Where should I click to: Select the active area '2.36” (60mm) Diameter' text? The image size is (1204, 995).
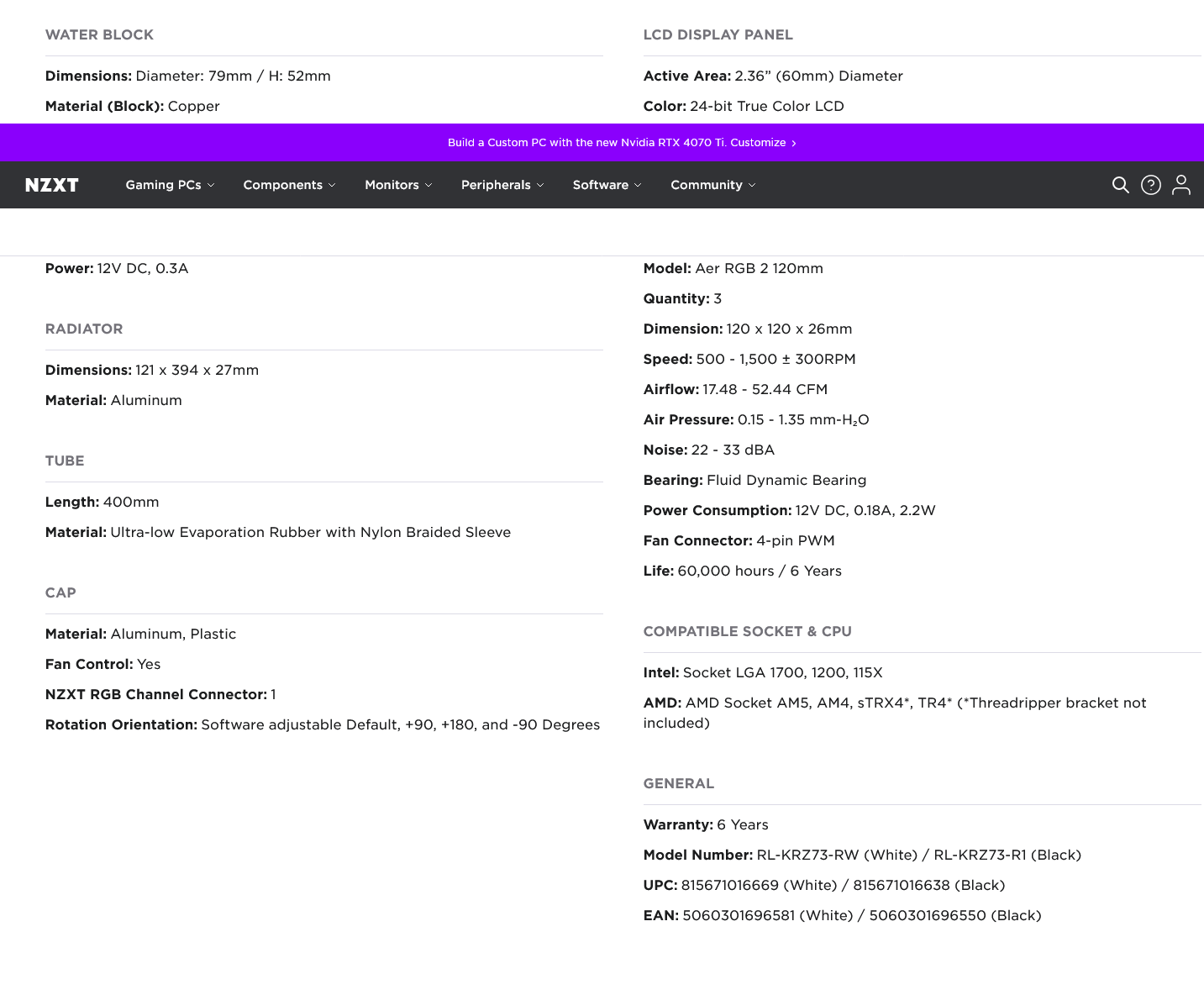tap(819, 76)
